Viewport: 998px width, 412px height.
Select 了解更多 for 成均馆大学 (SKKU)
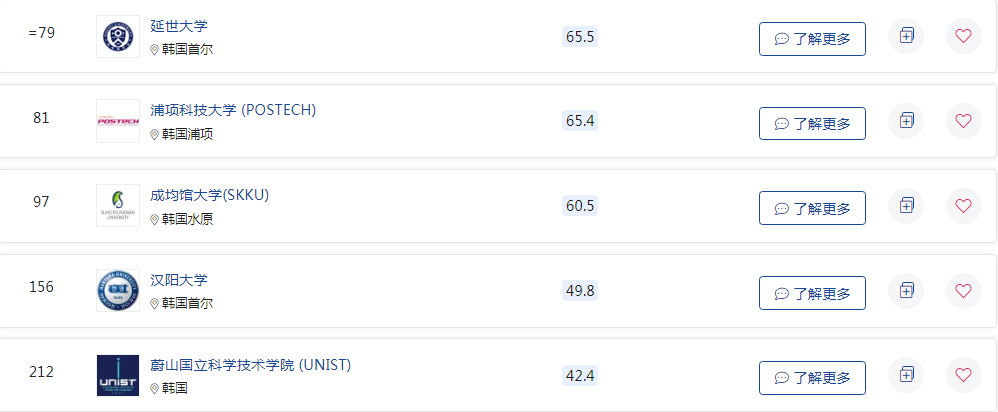click(812, 208)
